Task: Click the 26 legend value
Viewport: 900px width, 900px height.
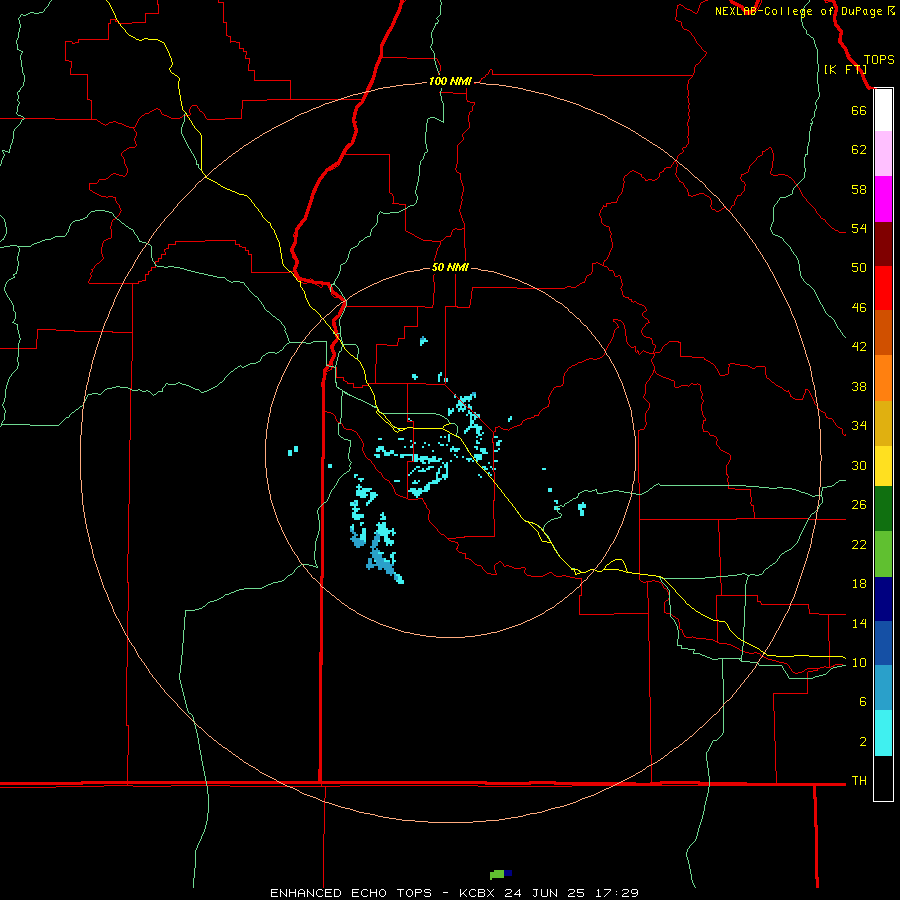Action: (x=859, y=505)
